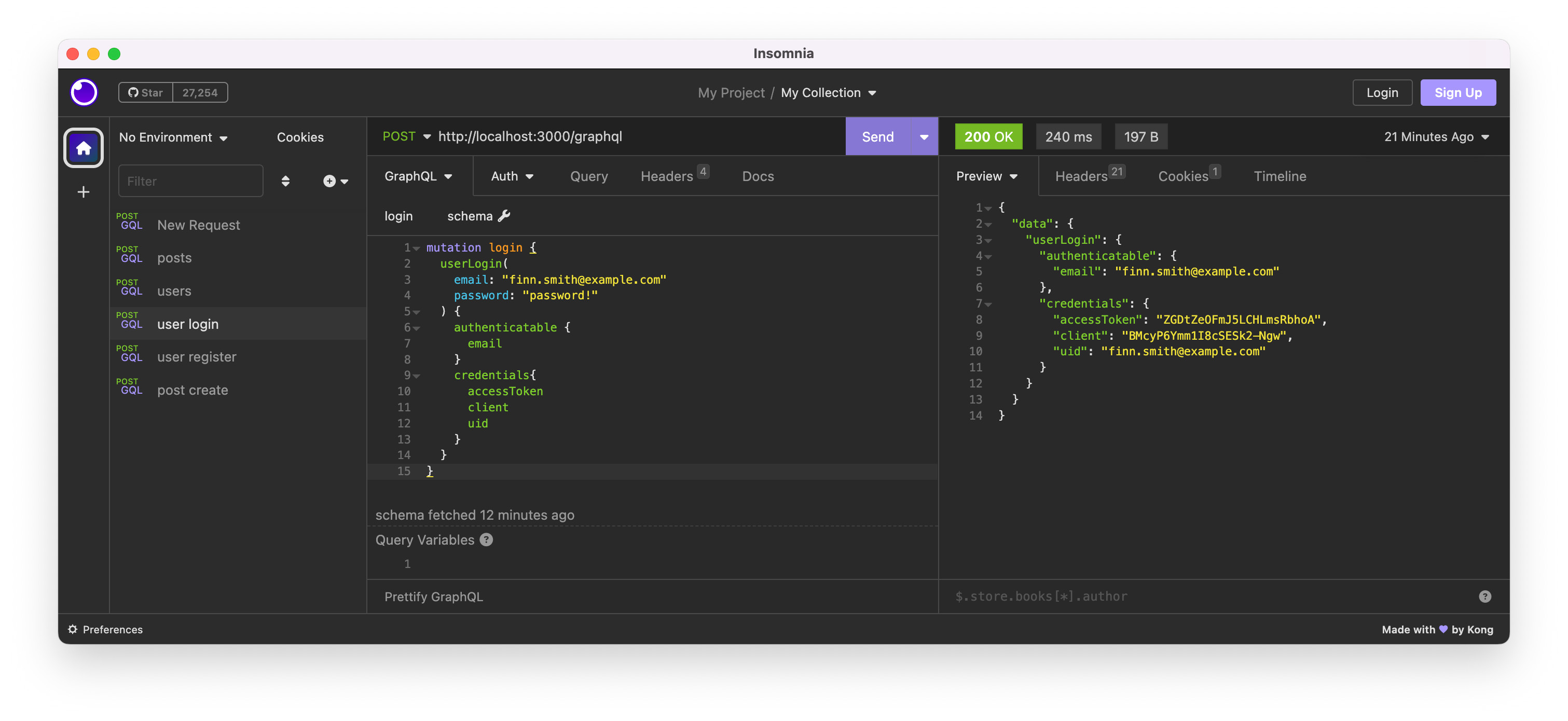This screenshot has height=721, width=1568.
Task: Open the My Collection dropdown
Action: click(x=829, y=93)
